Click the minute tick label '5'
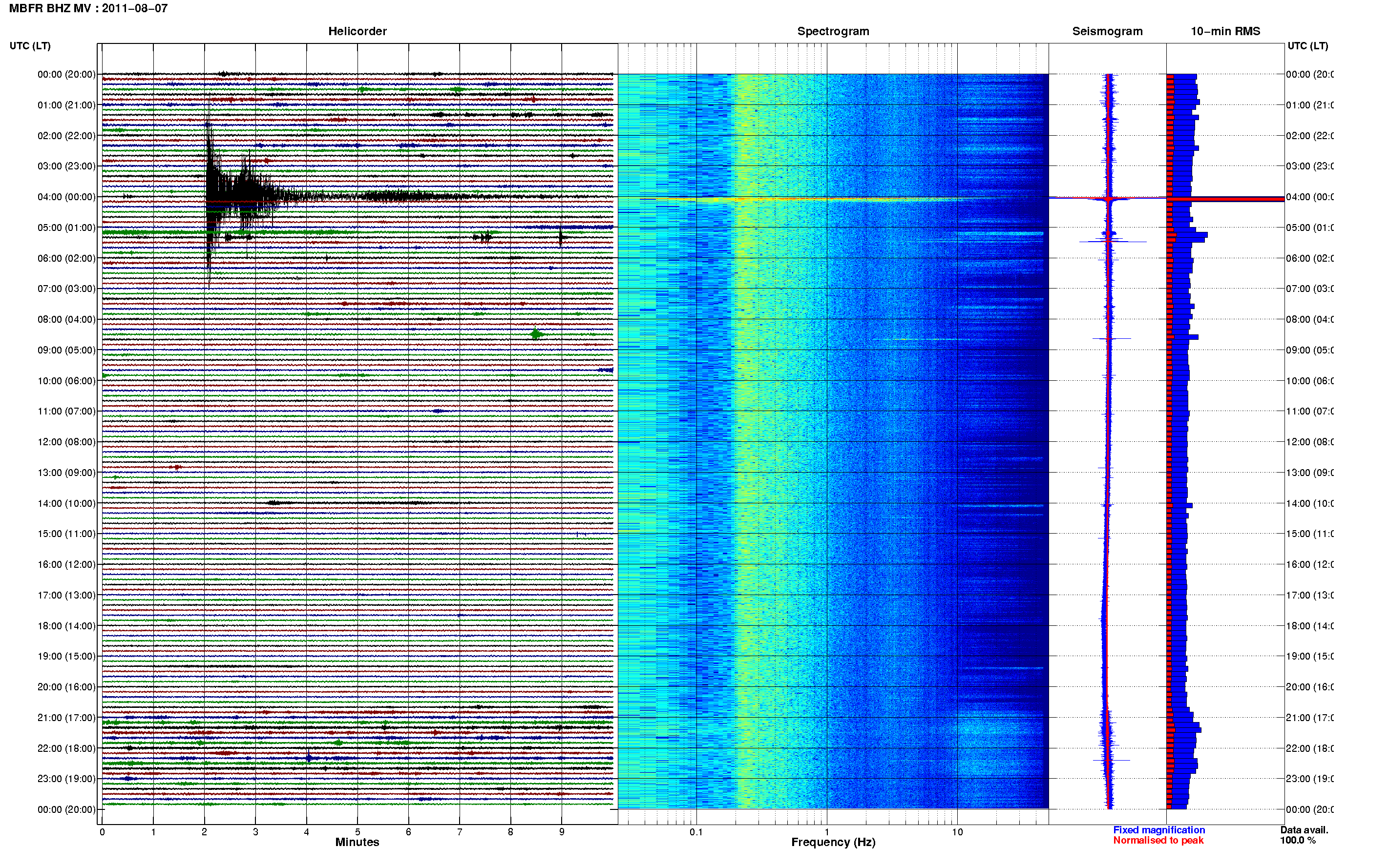Image resolution: width=1389 pixels, height=868 pixels. [357, 832]
